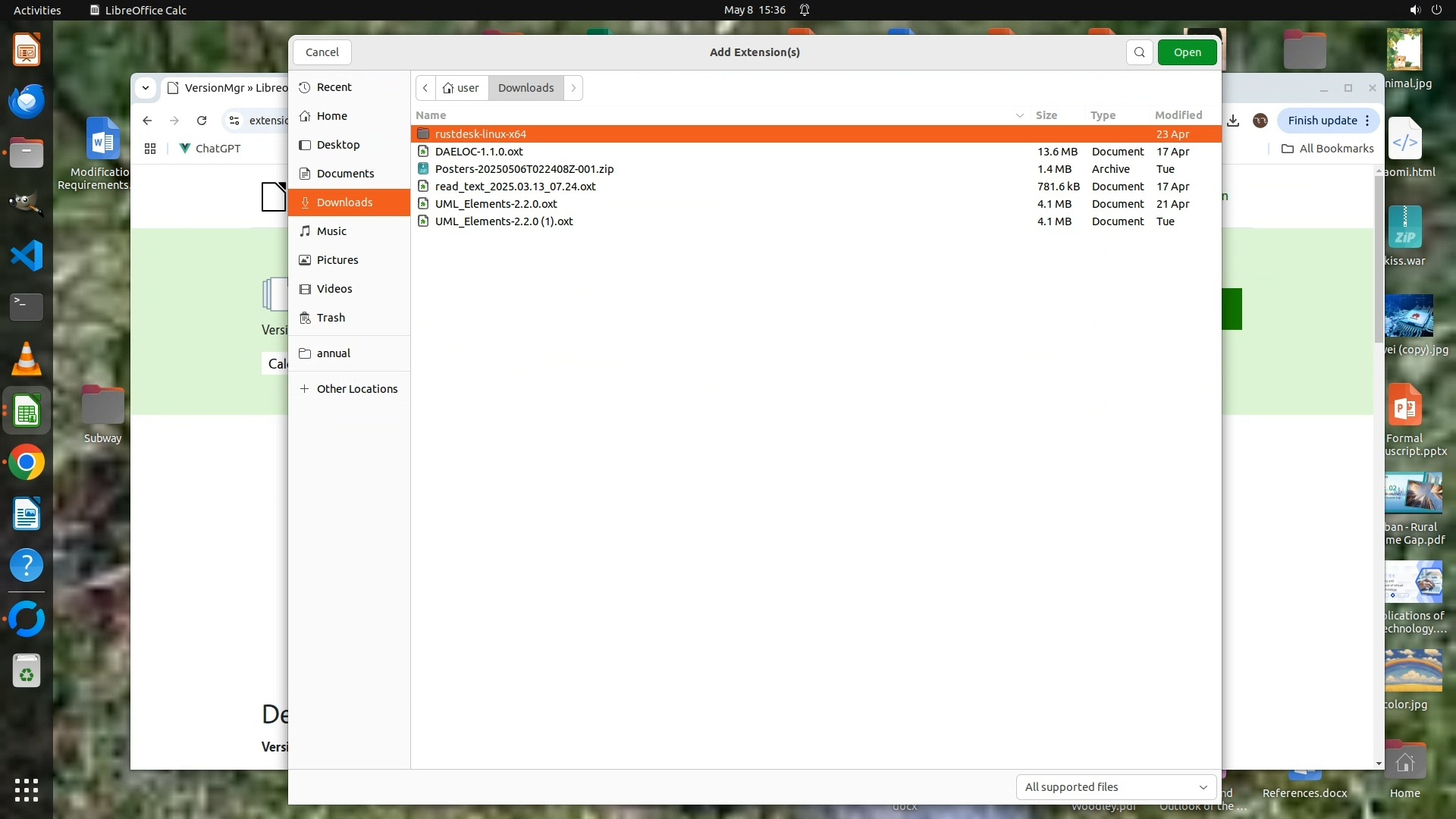Click the Chrome downloads icon

point(1233,121)
